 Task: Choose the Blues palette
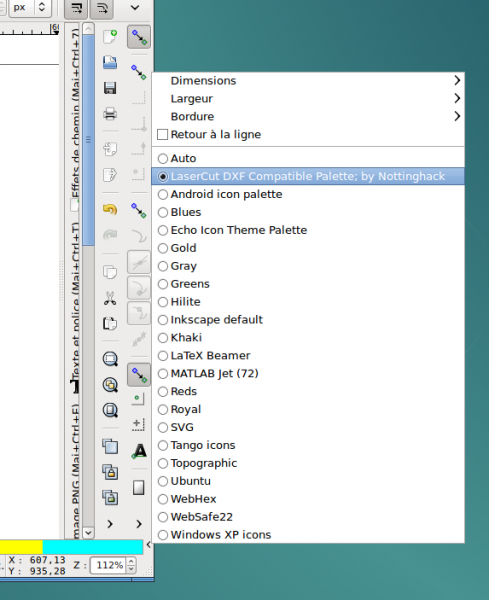(308, 212)
